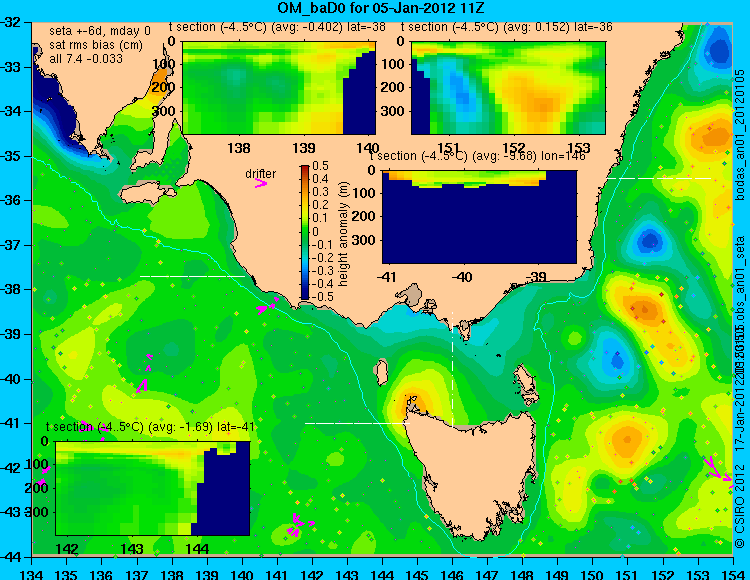Click the -0.5 tick on the colorbar

322,296
